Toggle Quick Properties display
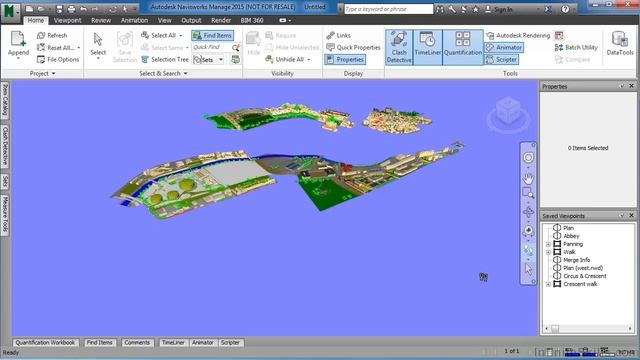 click(353, 47)
